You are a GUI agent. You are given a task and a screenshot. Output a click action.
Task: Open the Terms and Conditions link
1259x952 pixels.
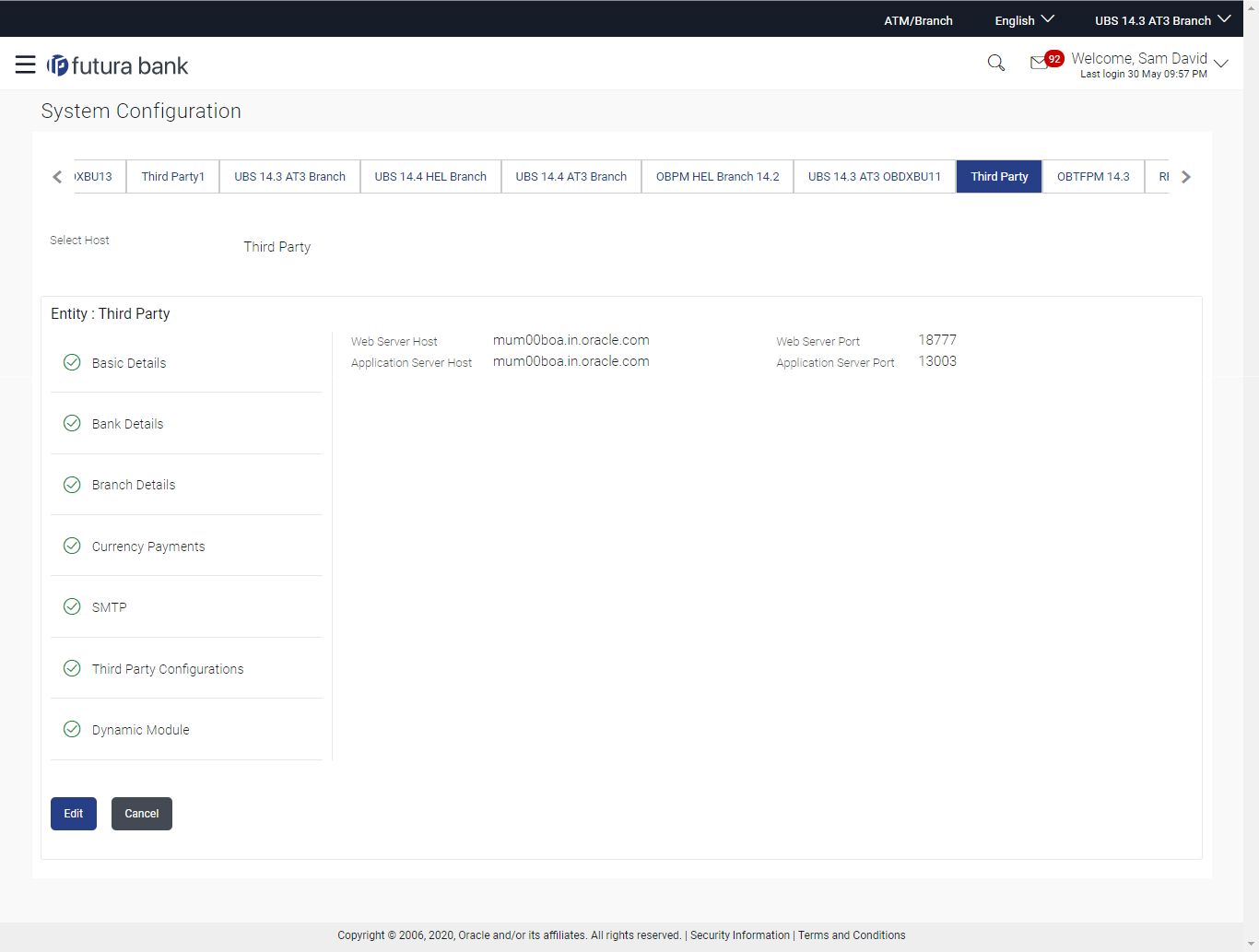click(x=852, y=935)
